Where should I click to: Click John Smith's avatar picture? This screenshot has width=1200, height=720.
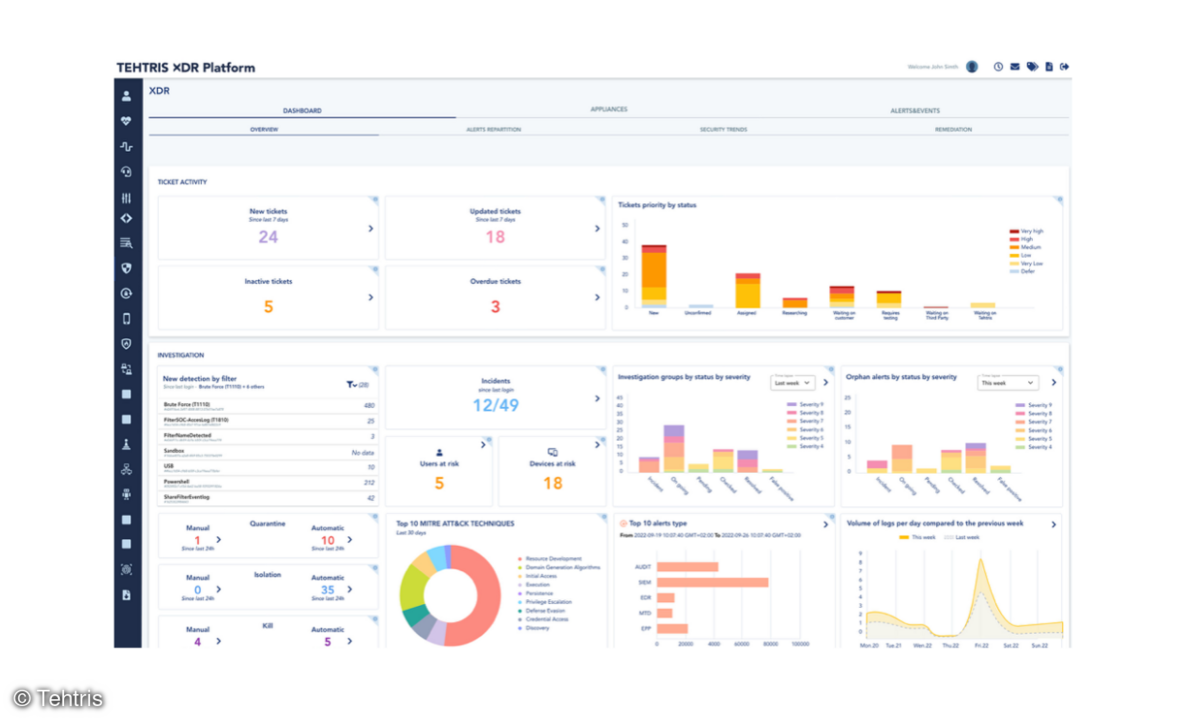coord(972,67)
